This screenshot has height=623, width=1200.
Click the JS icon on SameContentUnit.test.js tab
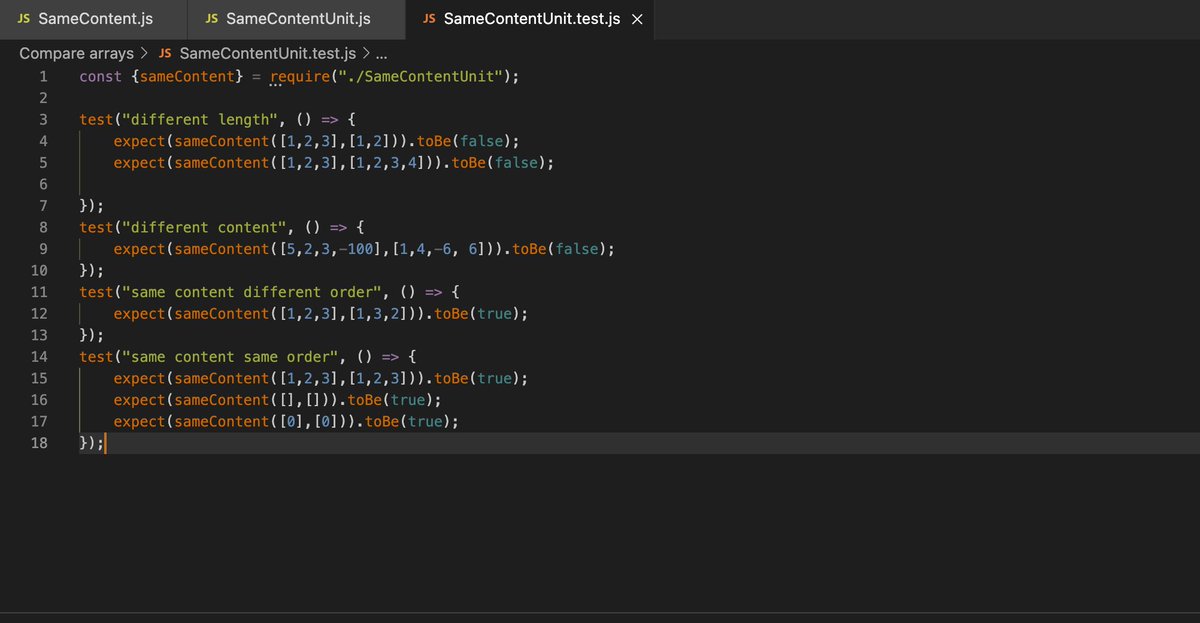pos(429,19)
